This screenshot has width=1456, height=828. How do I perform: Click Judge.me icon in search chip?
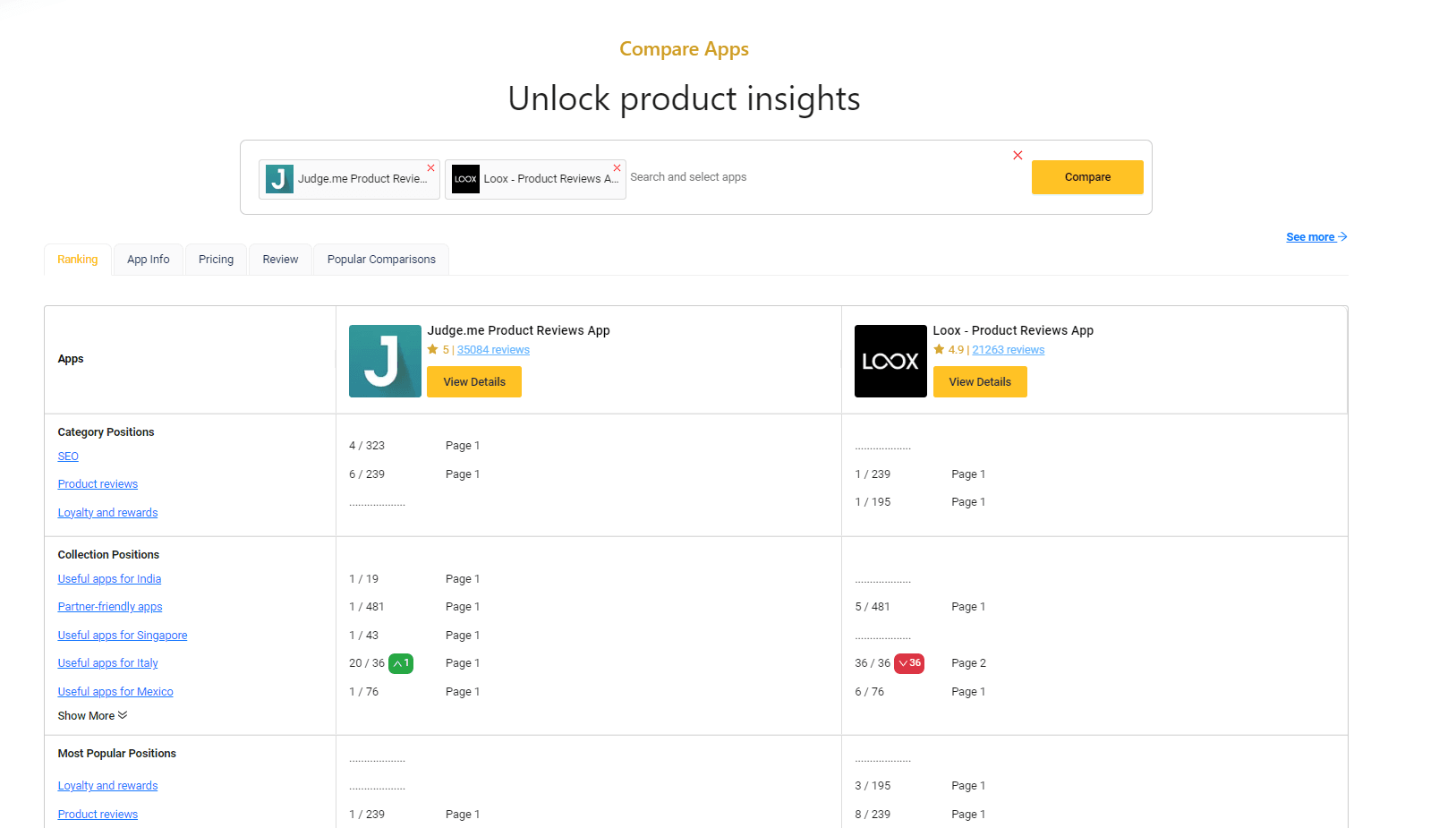(x=279, y=179)
